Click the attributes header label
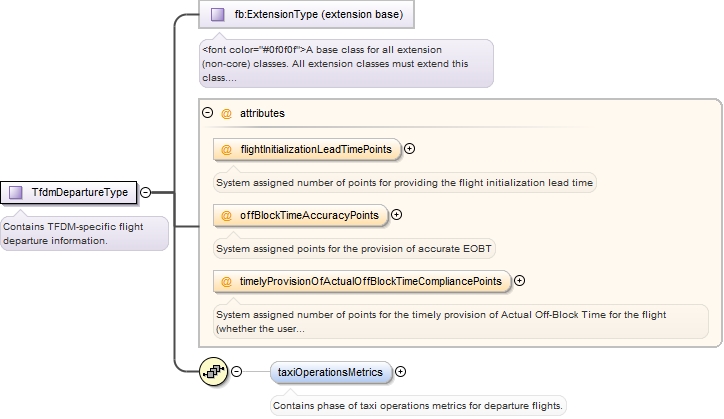 (x=262, y=113)
